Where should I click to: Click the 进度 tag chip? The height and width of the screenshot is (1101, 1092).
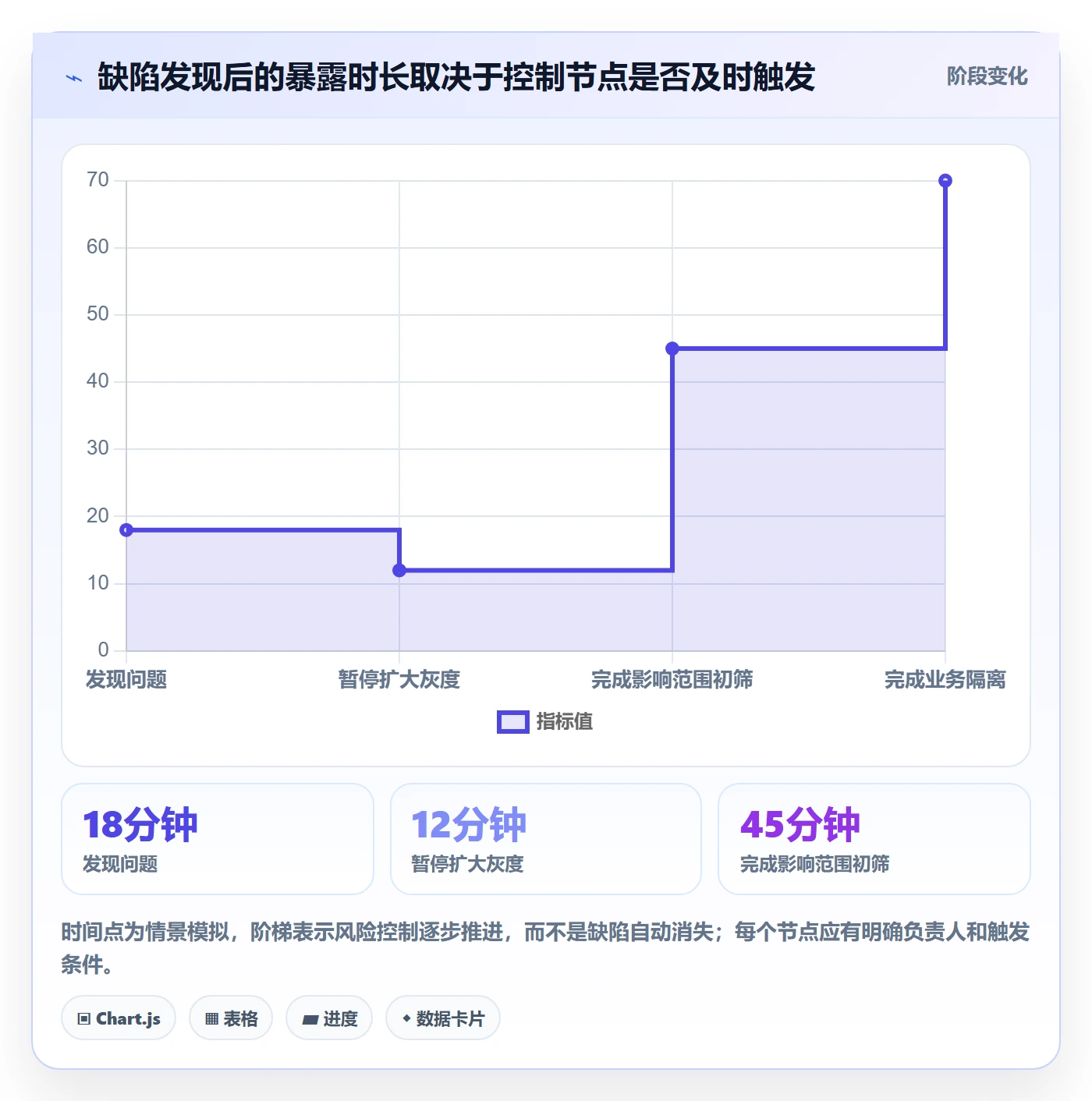click(x=329, y=1018)
